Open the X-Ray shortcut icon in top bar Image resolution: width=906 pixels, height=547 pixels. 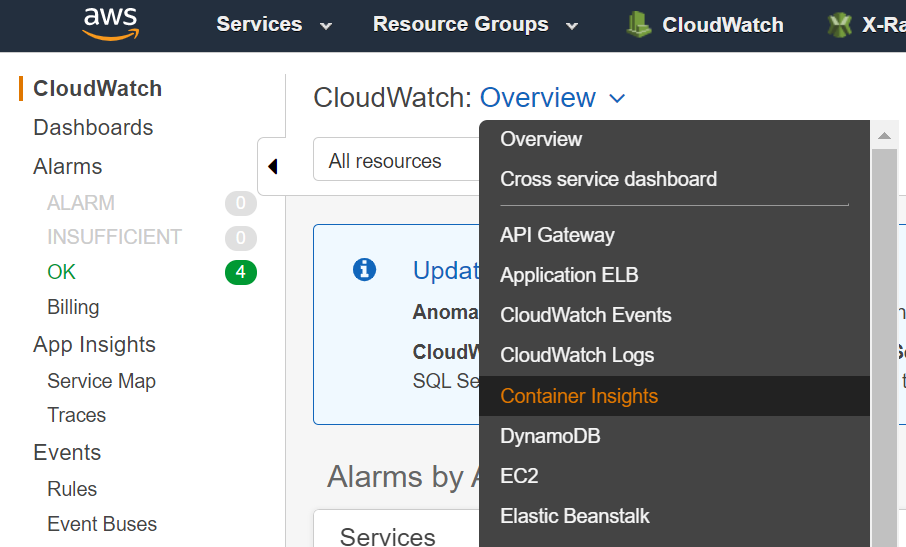[840, 25]
